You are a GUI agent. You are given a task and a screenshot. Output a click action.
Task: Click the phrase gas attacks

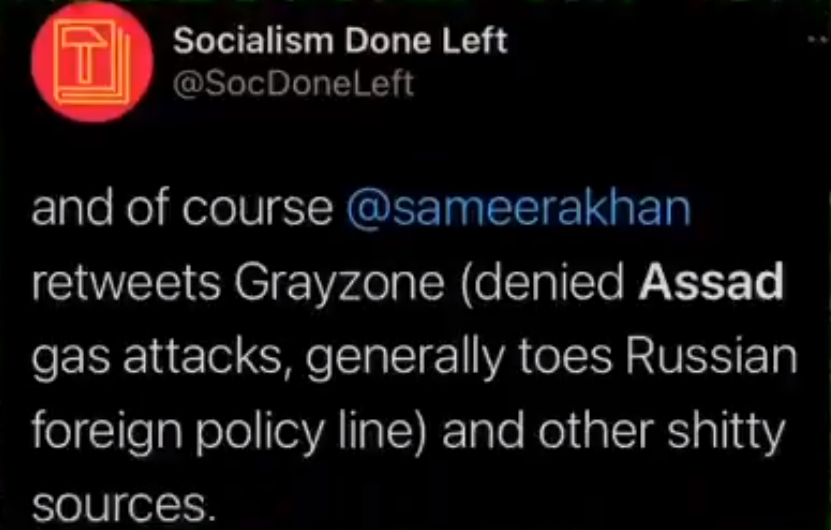pyautogui.click(x=156, y=358)
